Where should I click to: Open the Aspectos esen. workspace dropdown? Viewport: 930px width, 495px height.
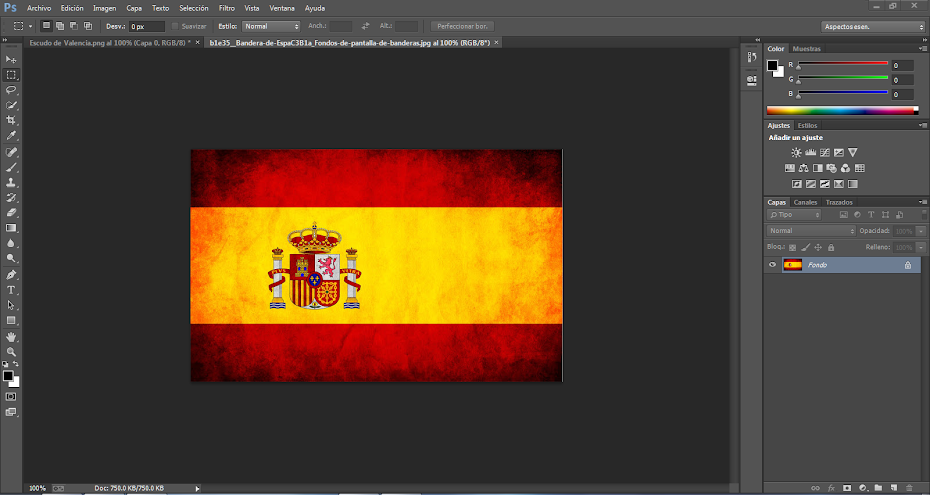point(873,26)
